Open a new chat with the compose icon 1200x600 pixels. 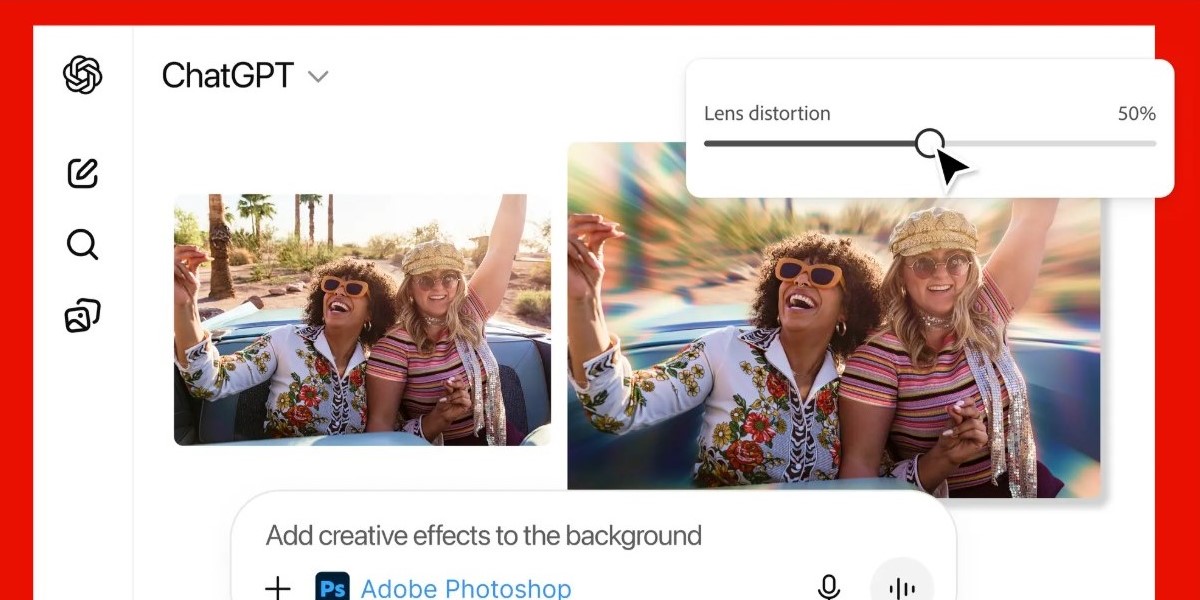click(x=82, y=173)
